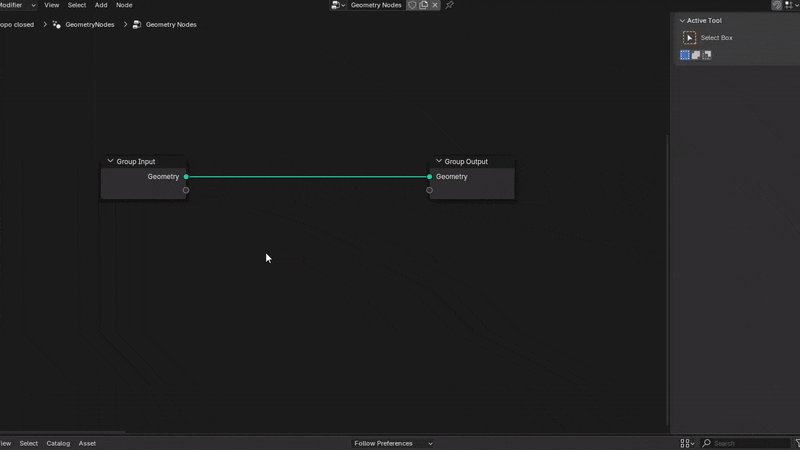This screenshot has height=450, width=800.
Task: Open the Node menu
Action: tap(124, 5)
